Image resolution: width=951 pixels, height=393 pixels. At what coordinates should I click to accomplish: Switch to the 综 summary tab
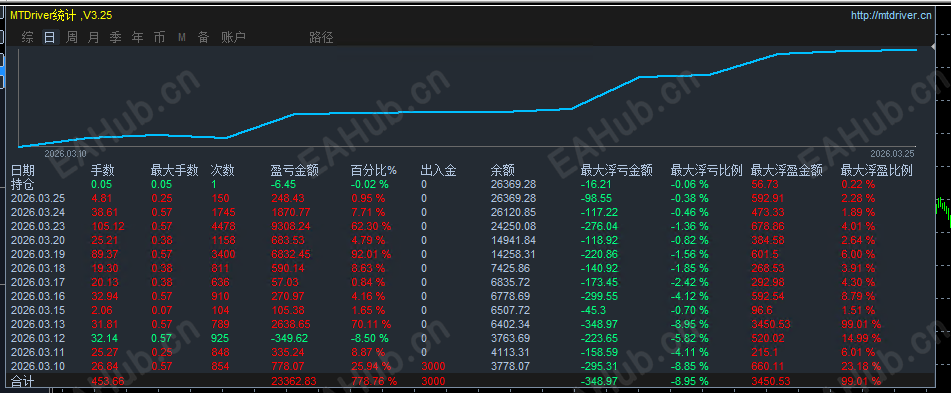27,38
